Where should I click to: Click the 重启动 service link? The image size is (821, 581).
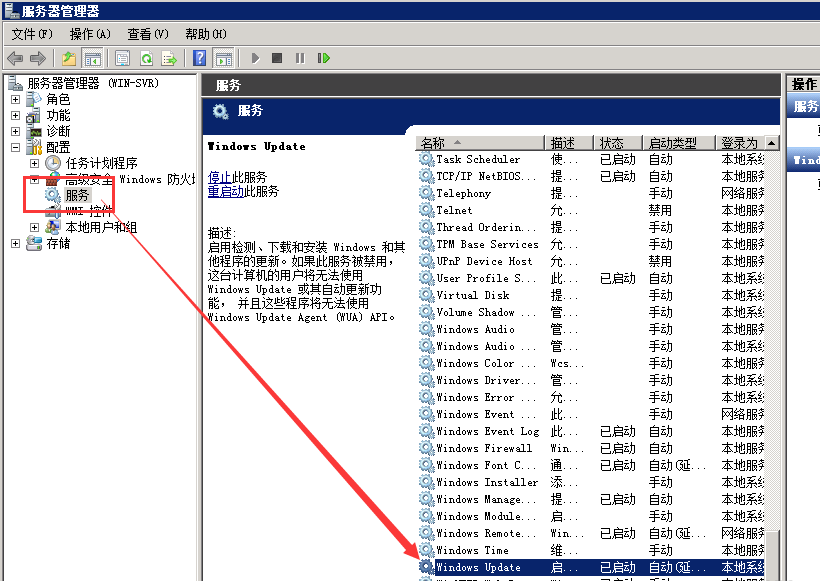[225, 191]
